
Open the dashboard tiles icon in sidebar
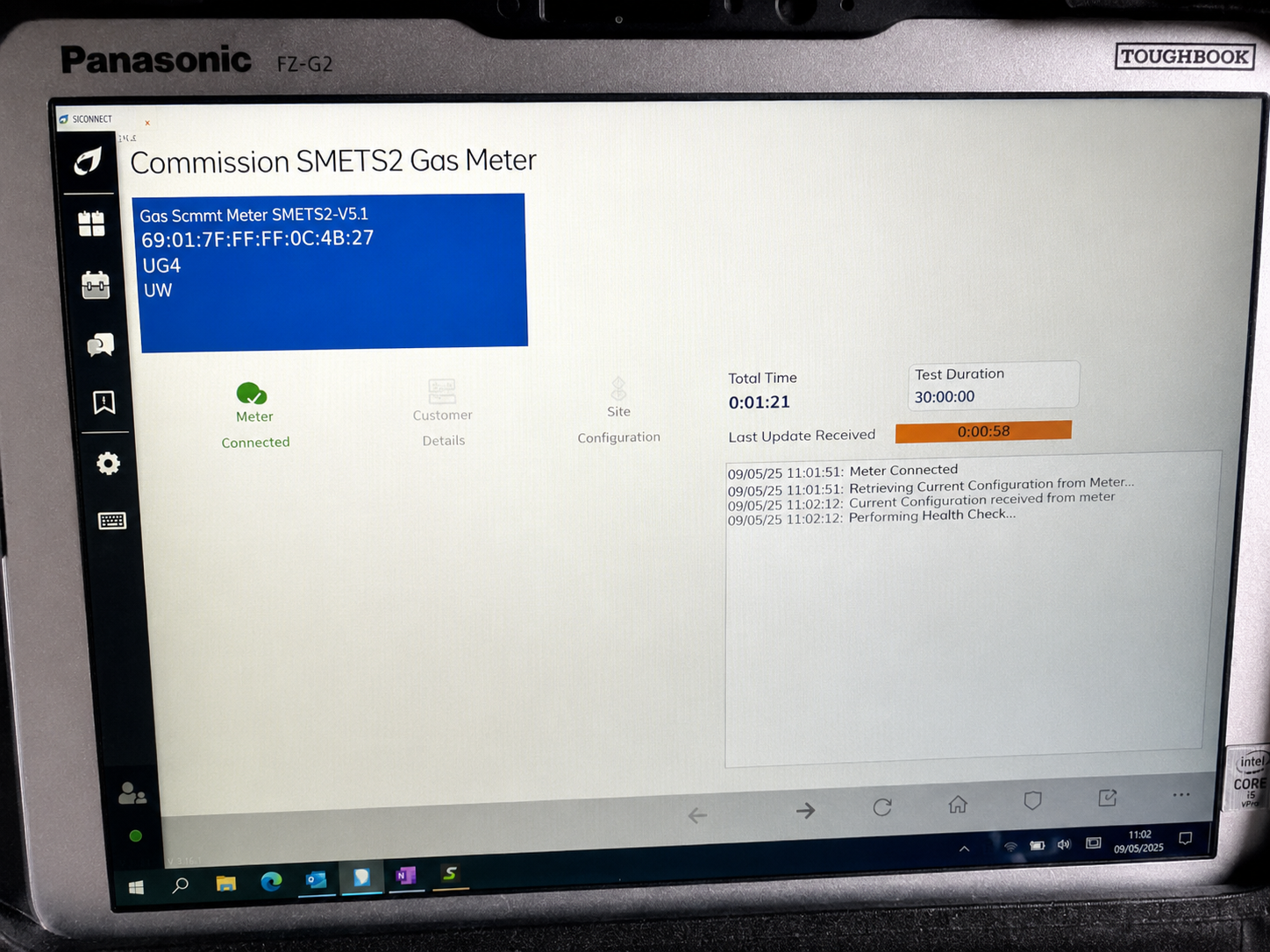coord(91,224)
